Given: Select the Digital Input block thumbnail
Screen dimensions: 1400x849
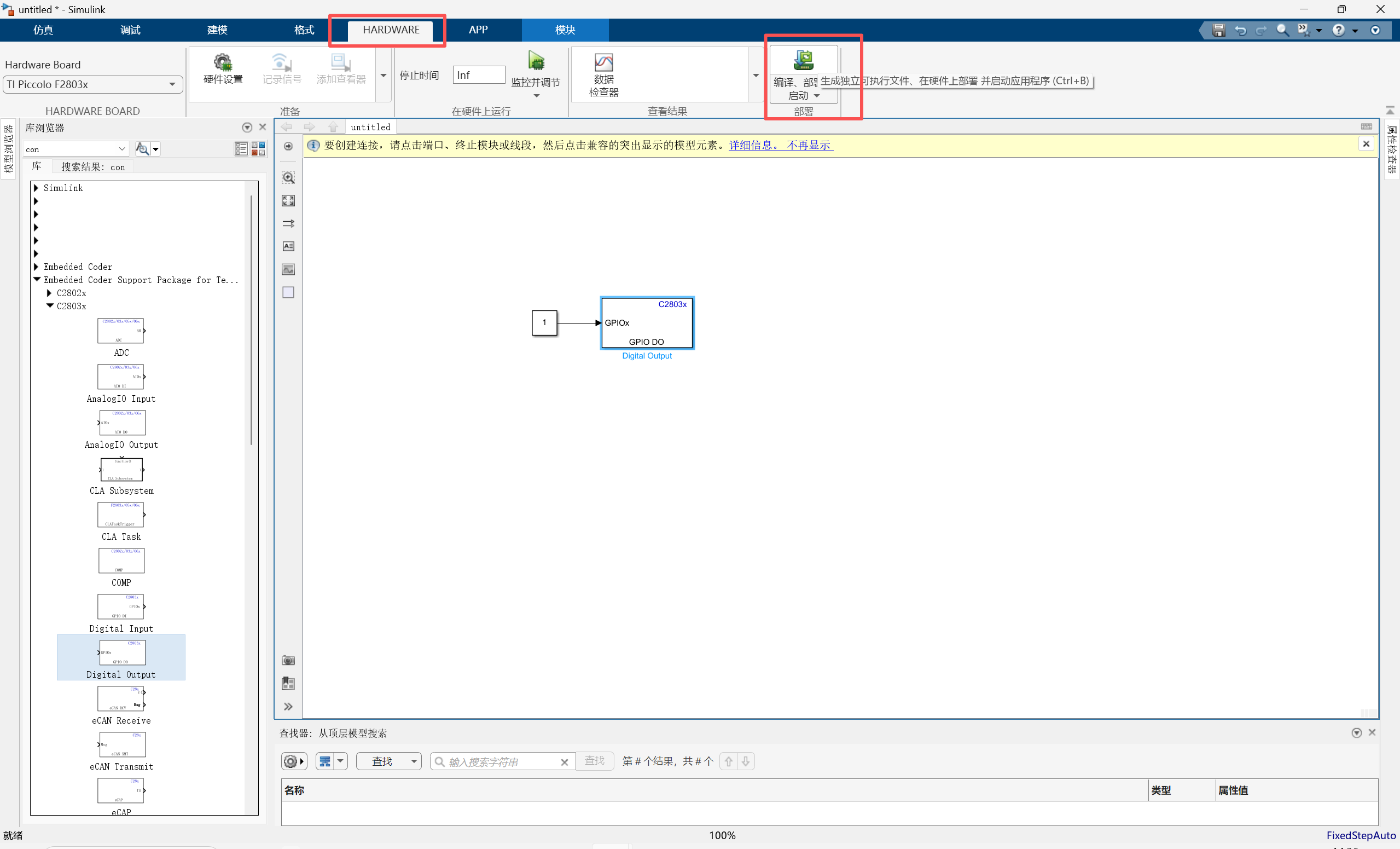Looking at the screenshot, I should tap(121, 607).
